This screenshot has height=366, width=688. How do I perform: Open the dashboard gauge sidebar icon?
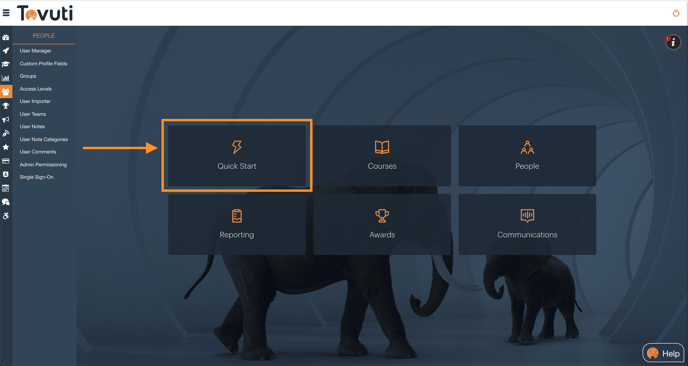click(6, 38)
